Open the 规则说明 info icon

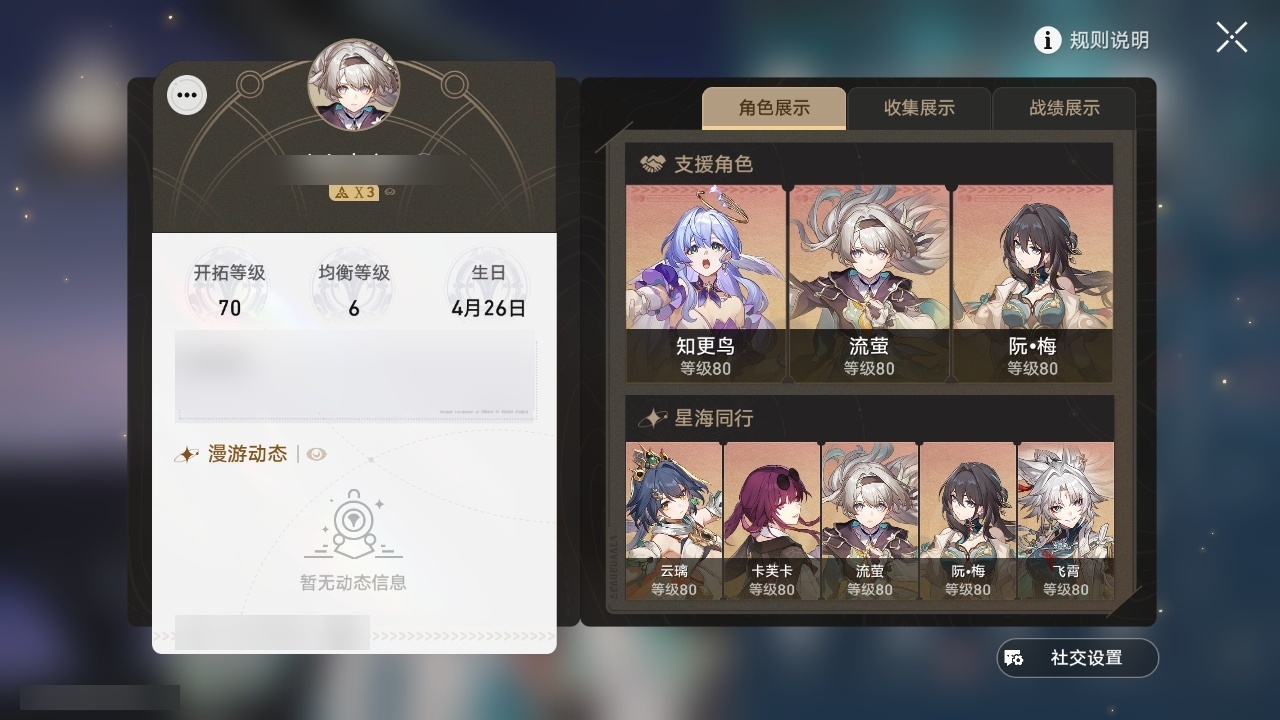pos(1047,40)
